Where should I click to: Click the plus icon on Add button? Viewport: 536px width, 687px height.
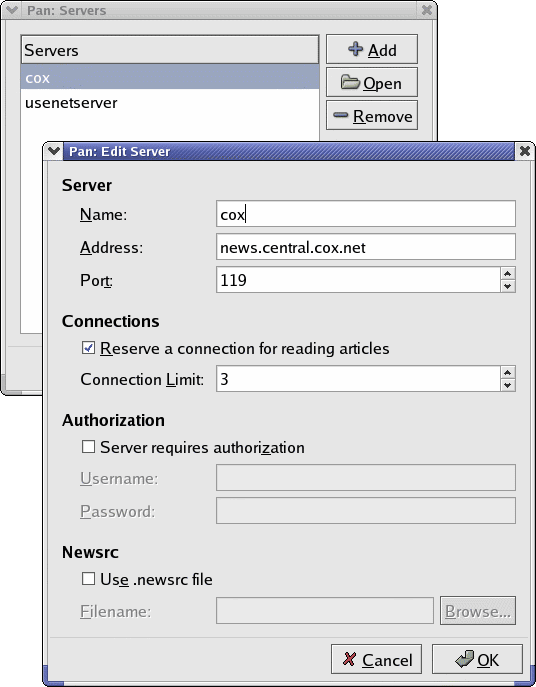(x=355, y=49)
